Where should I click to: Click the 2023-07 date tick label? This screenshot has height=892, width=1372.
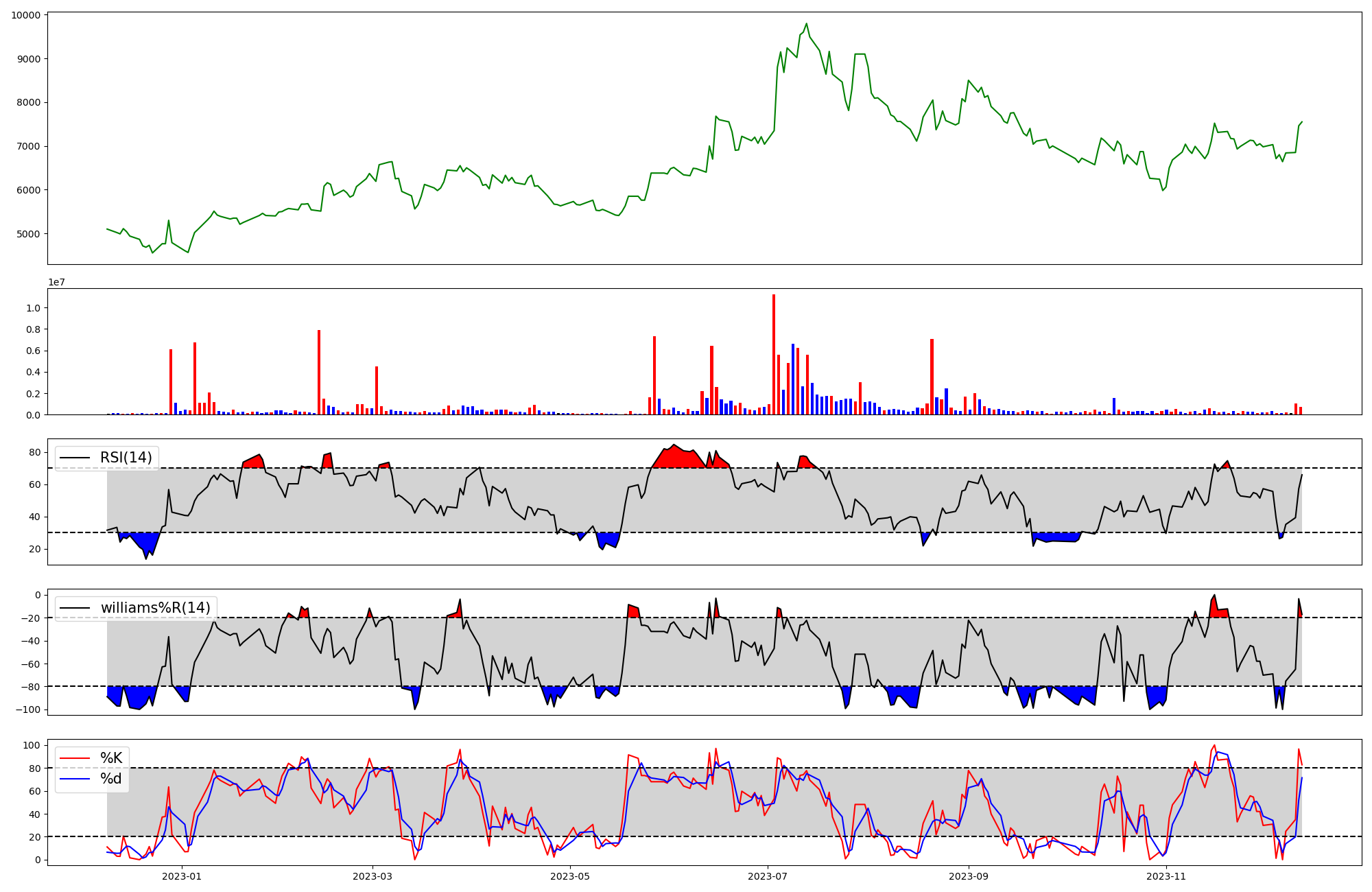tap(767, 876)
